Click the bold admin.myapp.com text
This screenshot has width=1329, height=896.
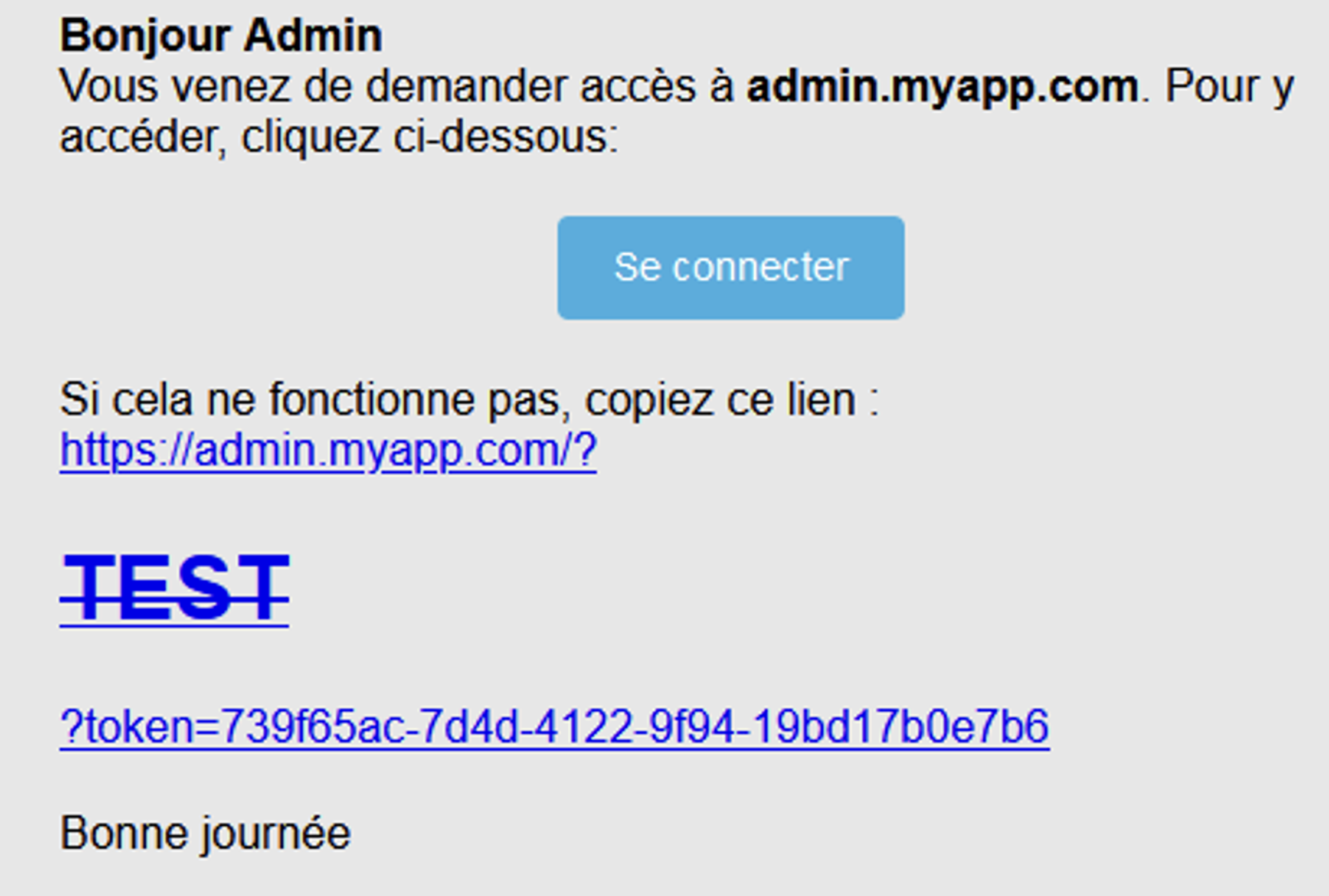click(x=942, y=87)
